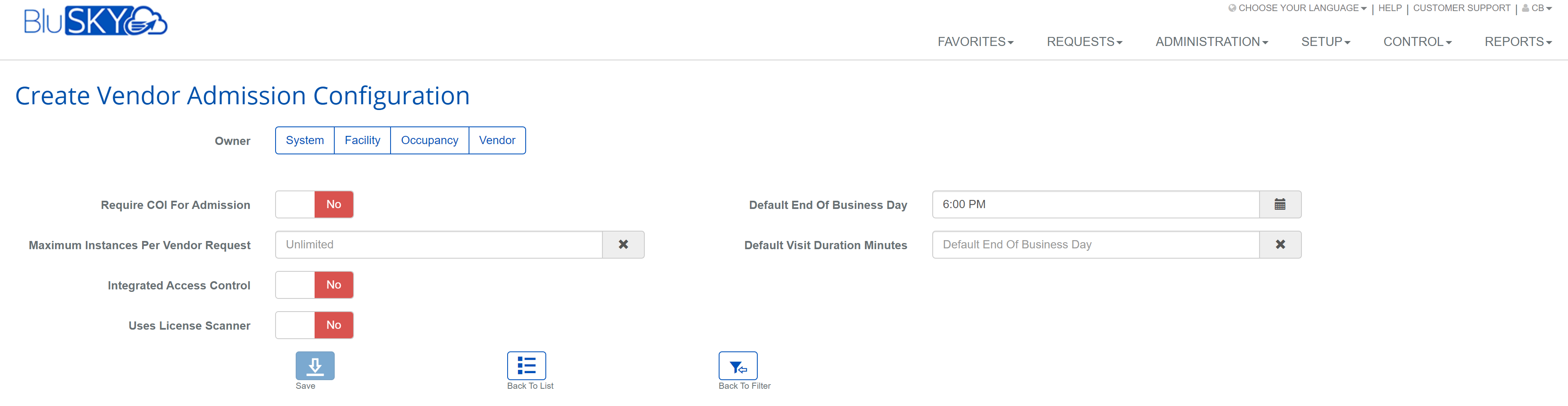This screenshot has width=1568, height=406.
Task: Toggle Require COI For Admission switch
Action: click(x=314, y=204)
